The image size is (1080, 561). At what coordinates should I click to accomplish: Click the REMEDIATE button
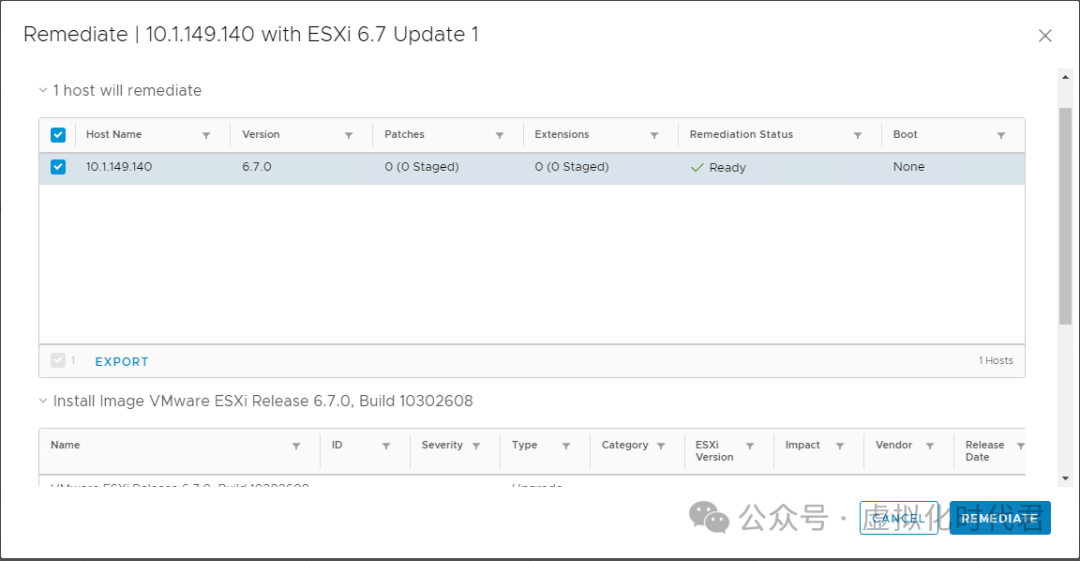point(1000,518)
